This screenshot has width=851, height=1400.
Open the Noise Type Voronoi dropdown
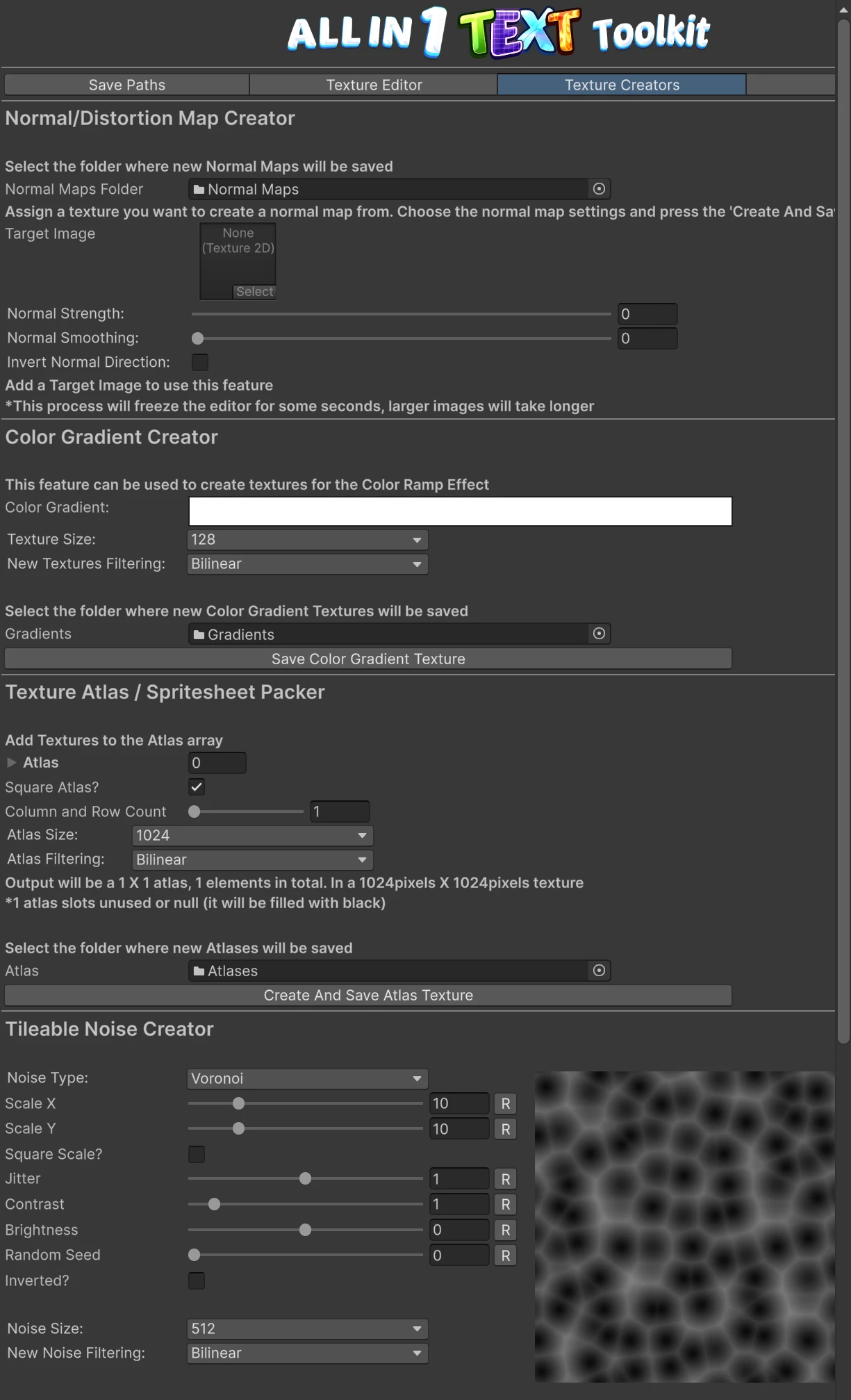coord(307,1078)
